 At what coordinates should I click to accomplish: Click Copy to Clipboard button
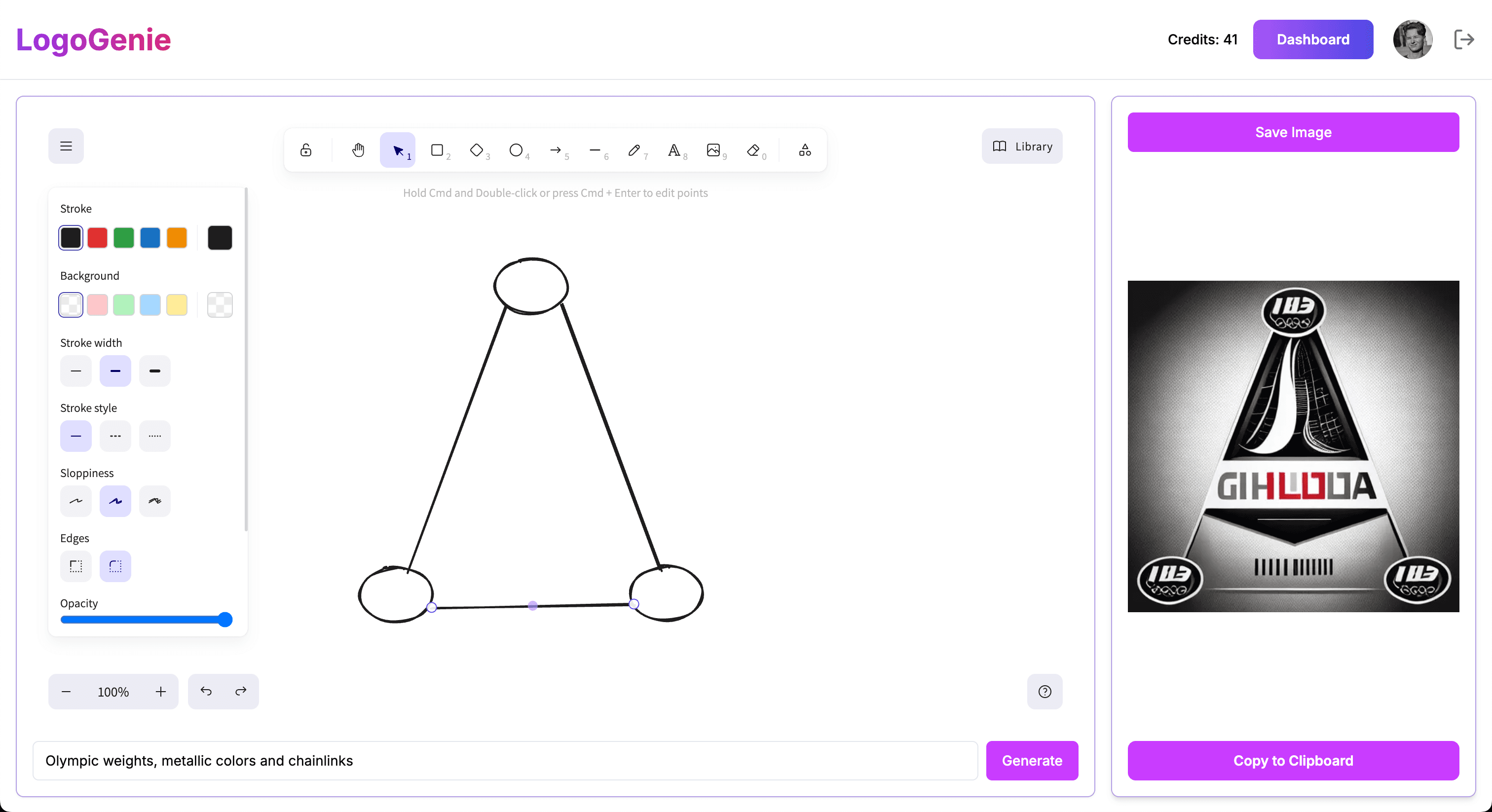1293,761
